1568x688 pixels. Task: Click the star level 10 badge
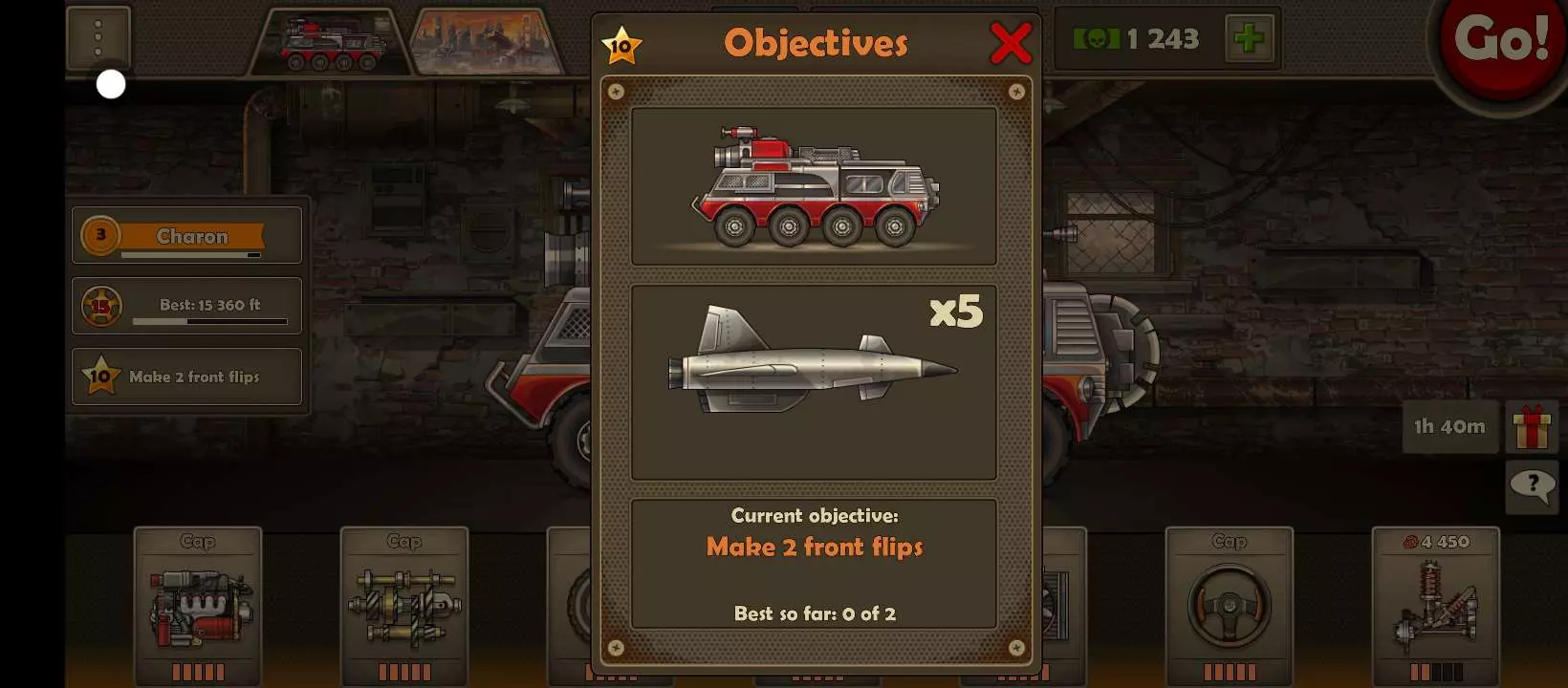[x=621, y=45]
